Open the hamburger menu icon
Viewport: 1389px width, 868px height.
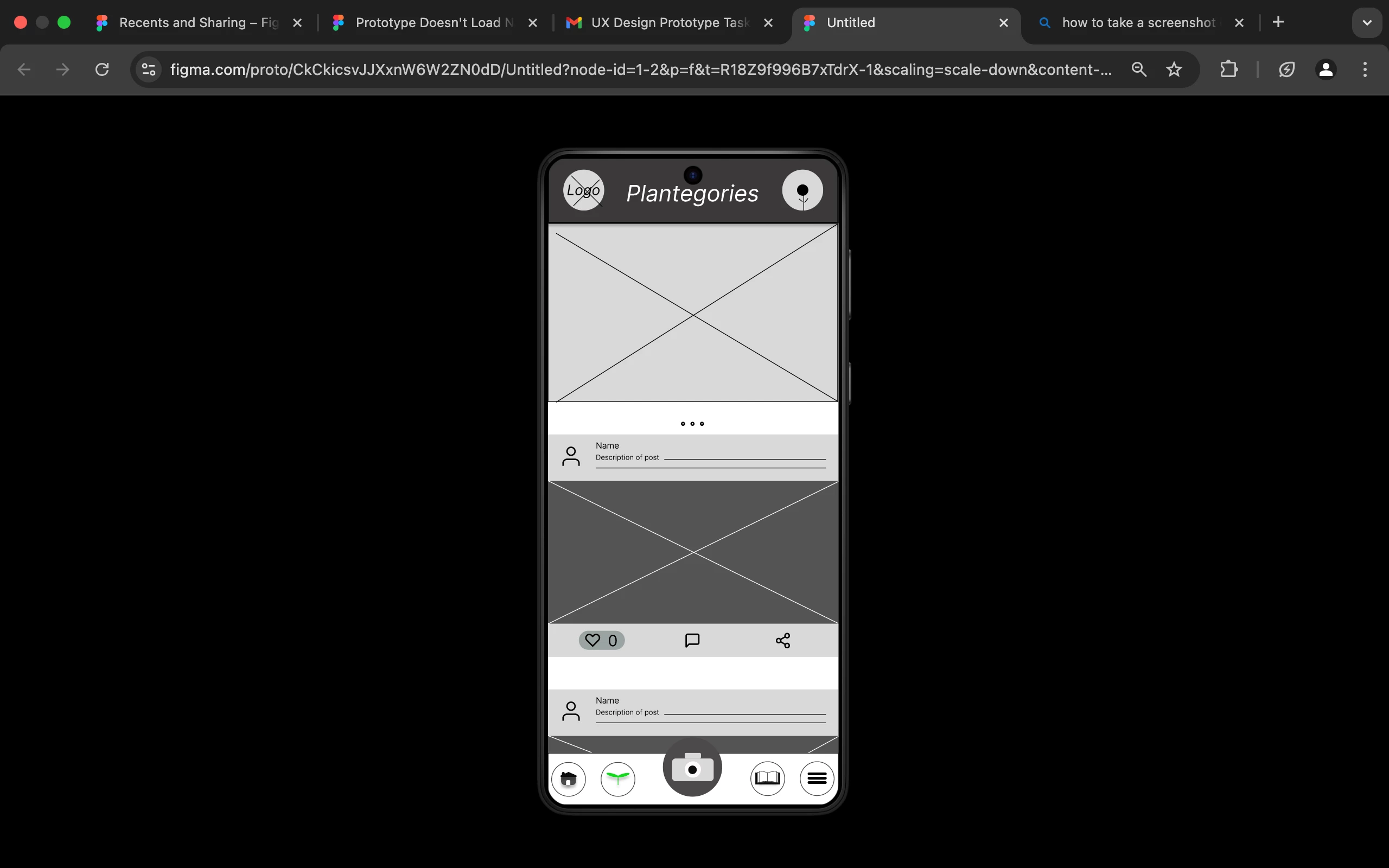point(817,778)
